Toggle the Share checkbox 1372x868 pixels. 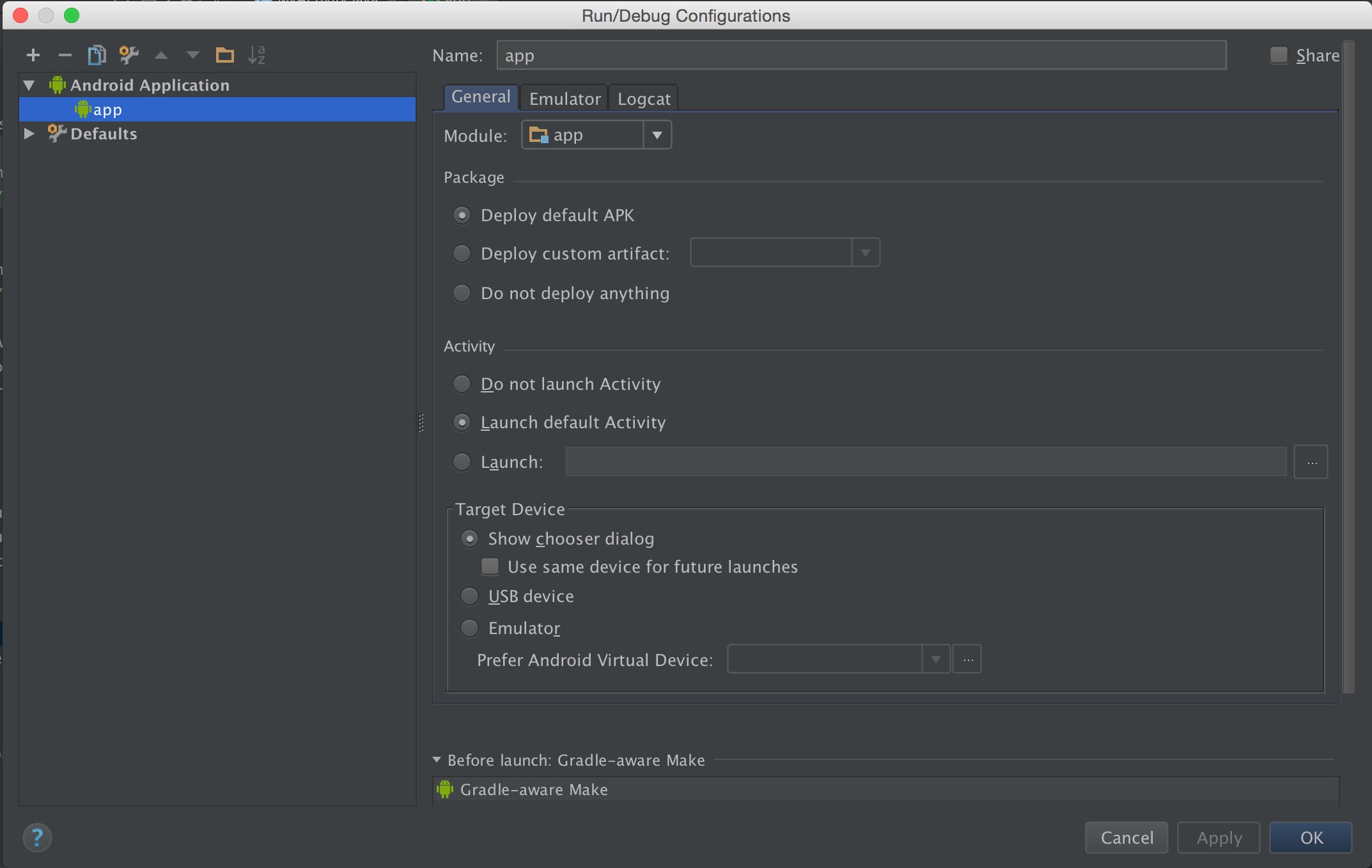tap(1279, 56)
